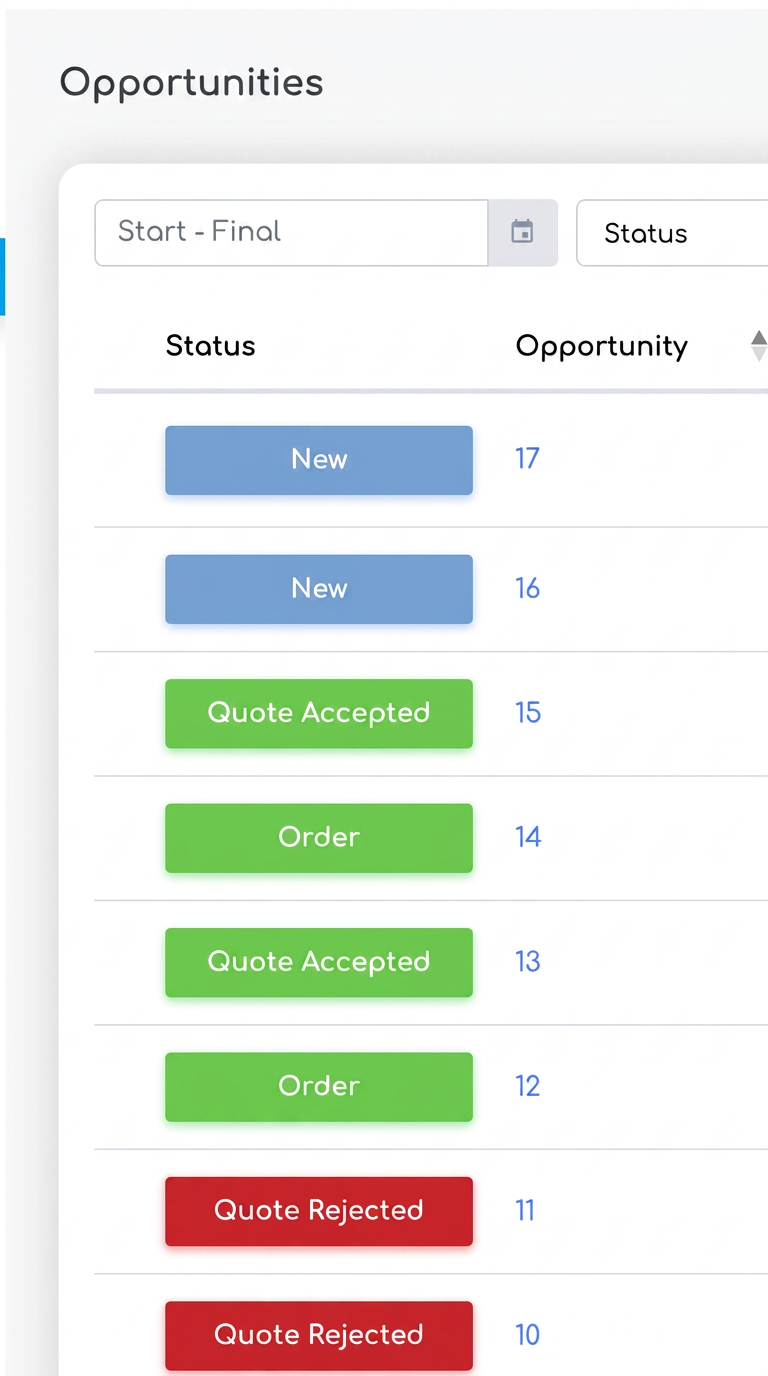
Task: Click the Status column header
Action: point(210,346)
